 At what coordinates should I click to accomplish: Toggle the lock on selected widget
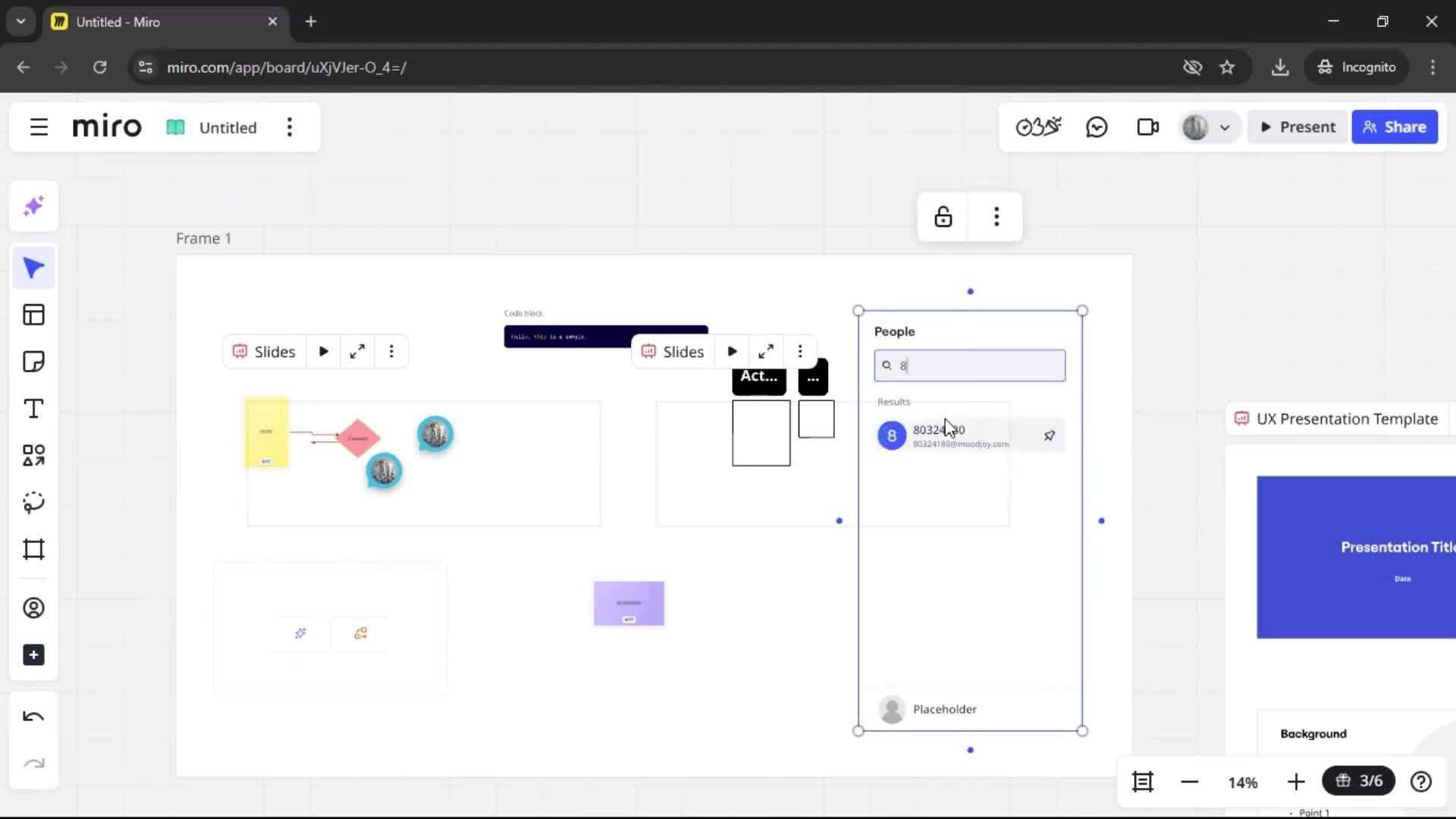coord(943,217)
